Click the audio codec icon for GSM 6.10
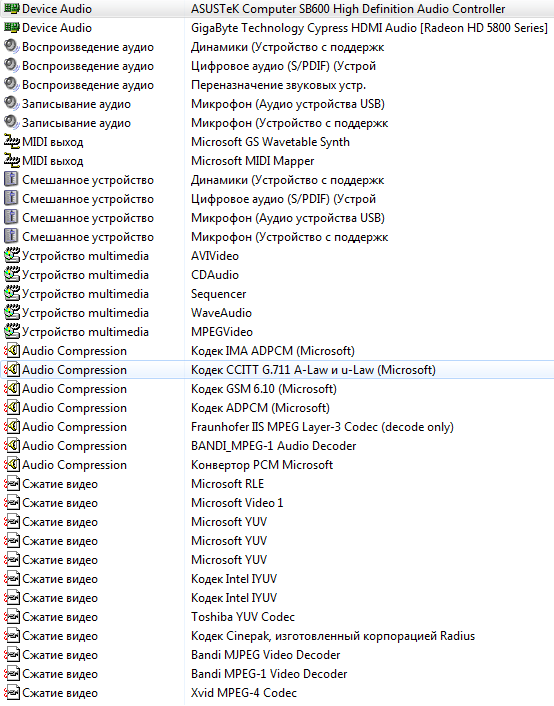This screenshot has width=554, height=706. [x=12, y=388]
